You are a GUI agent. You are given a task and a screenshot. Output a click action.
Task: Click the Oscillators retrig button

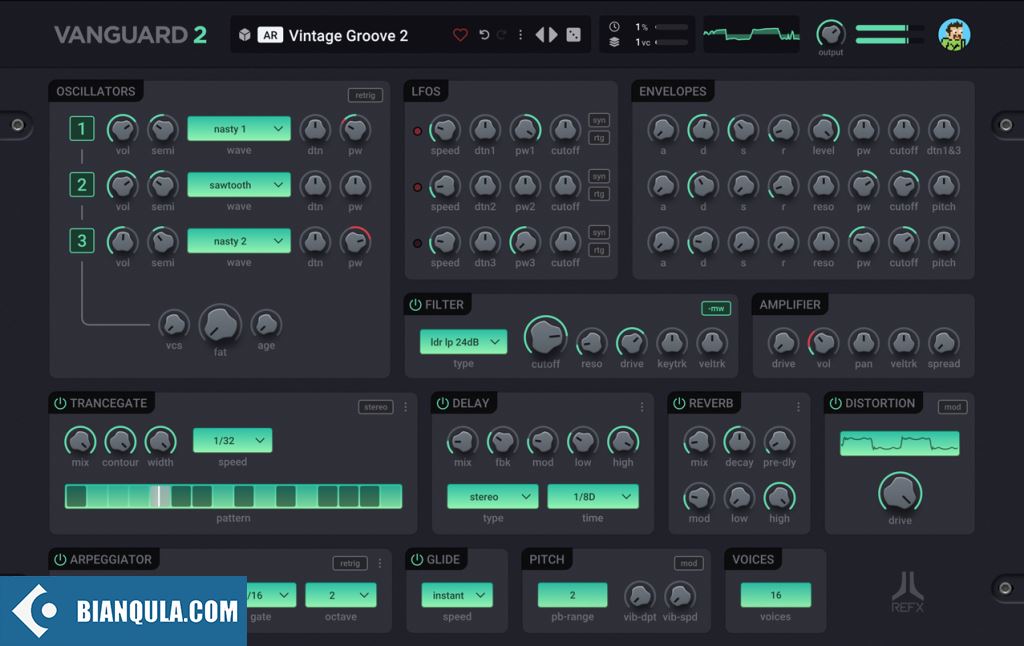365,95
